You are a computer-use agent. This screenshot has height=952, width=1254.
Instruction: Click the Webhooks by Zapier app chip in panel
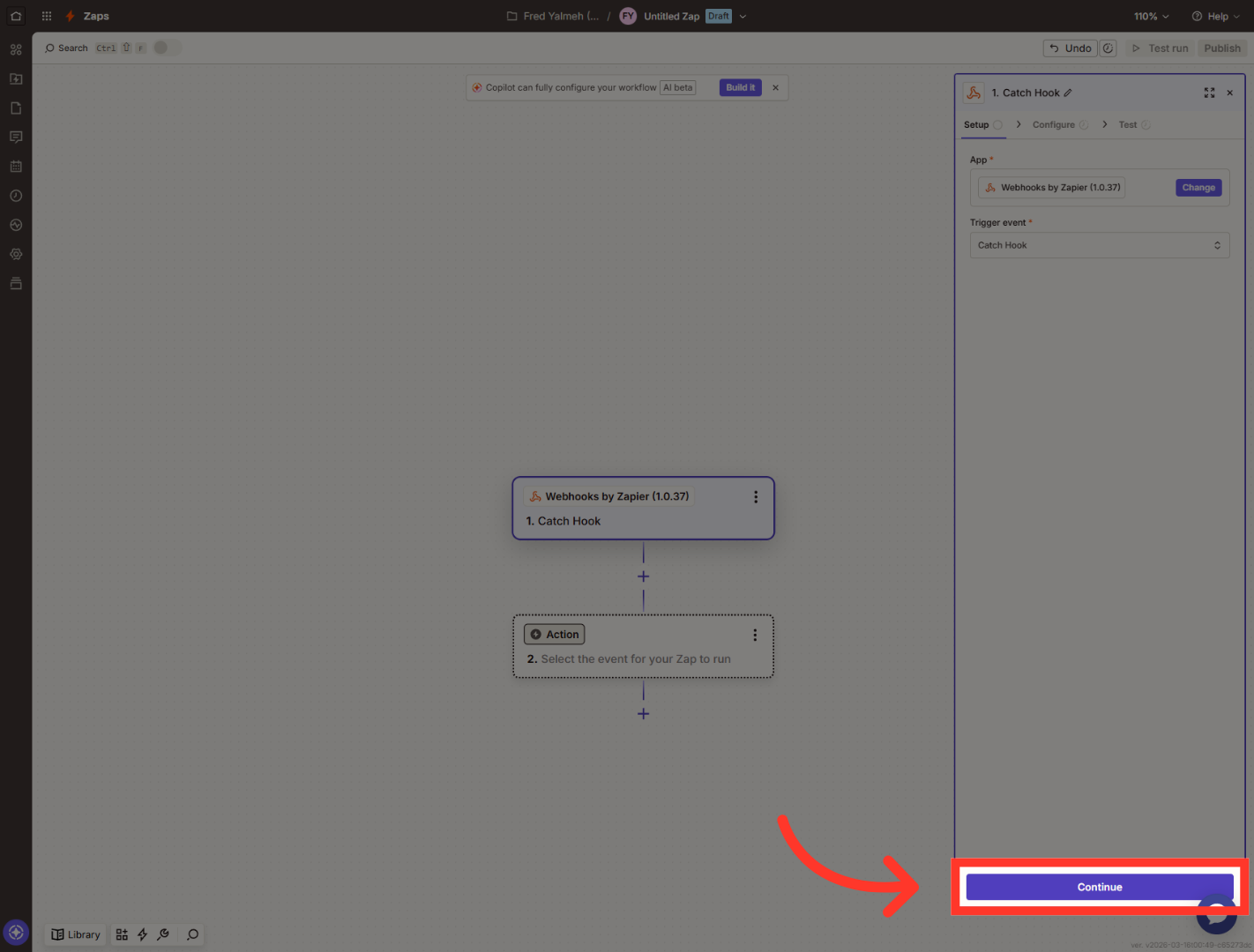pyautogui.click(x=1052, y=188)
